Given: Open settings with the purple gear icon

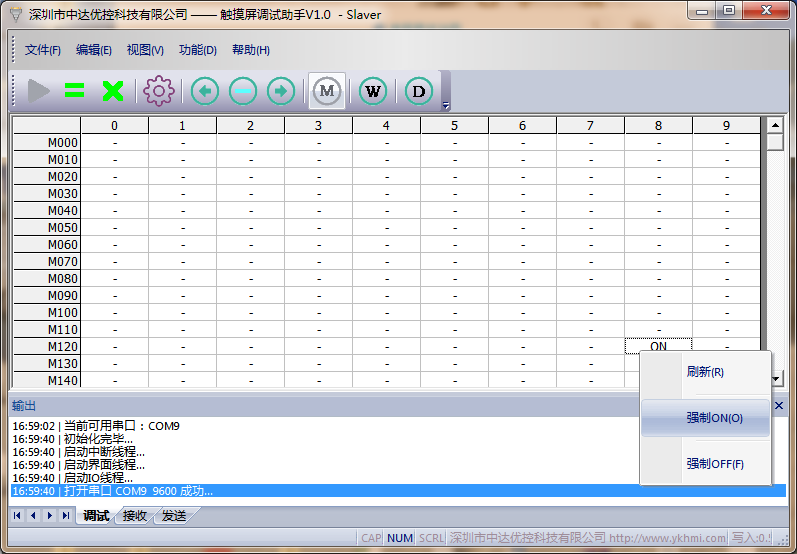Looking at the screenshot, I should click(x=158, y=92).
